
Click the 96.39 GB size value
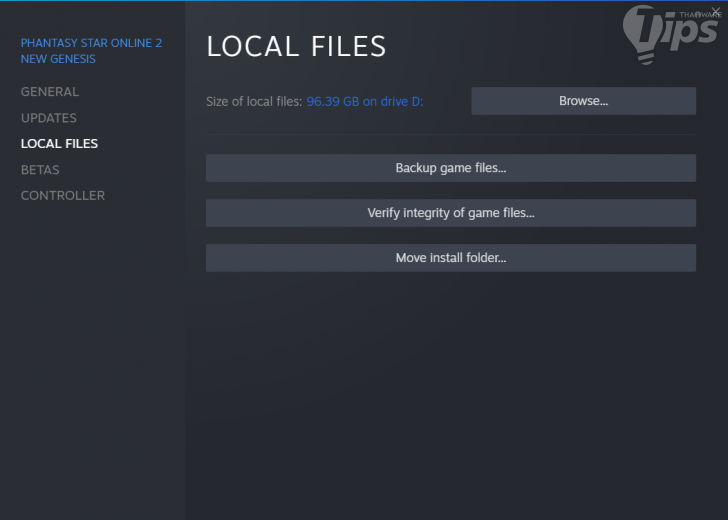[334, 102]
